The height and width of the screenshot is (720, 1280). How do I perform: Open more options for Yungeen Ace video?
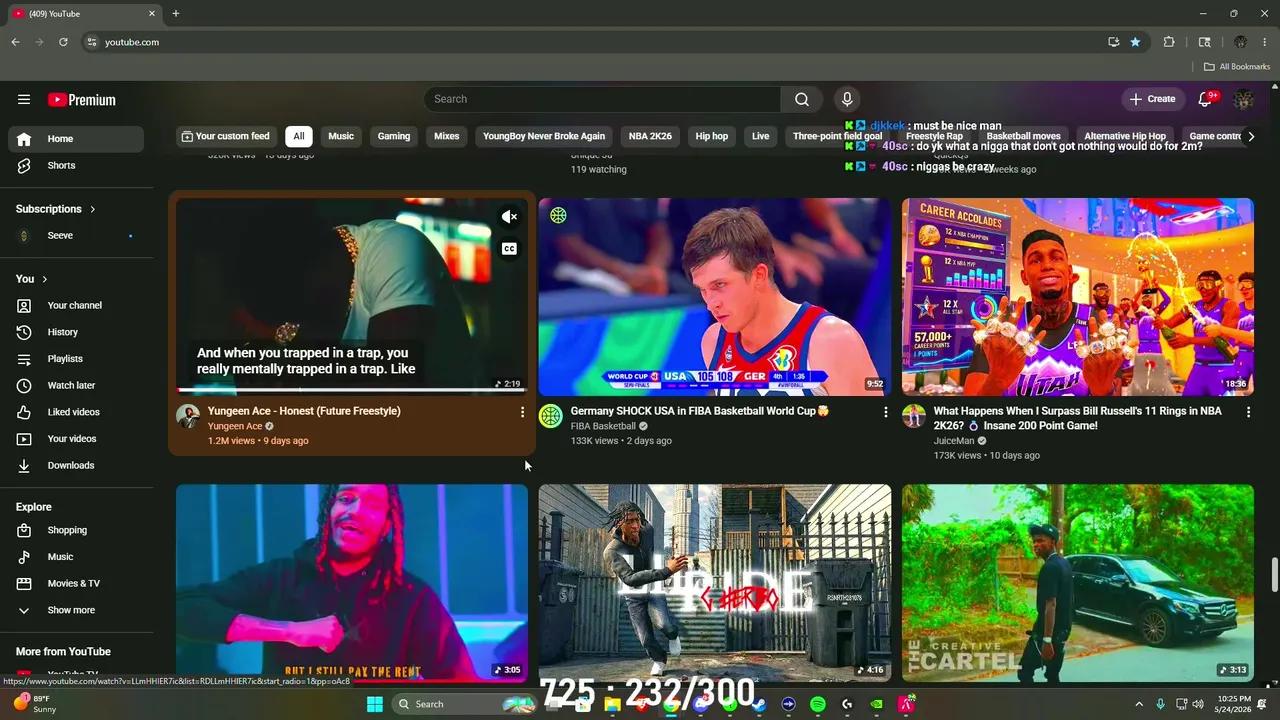click(522, 412)
